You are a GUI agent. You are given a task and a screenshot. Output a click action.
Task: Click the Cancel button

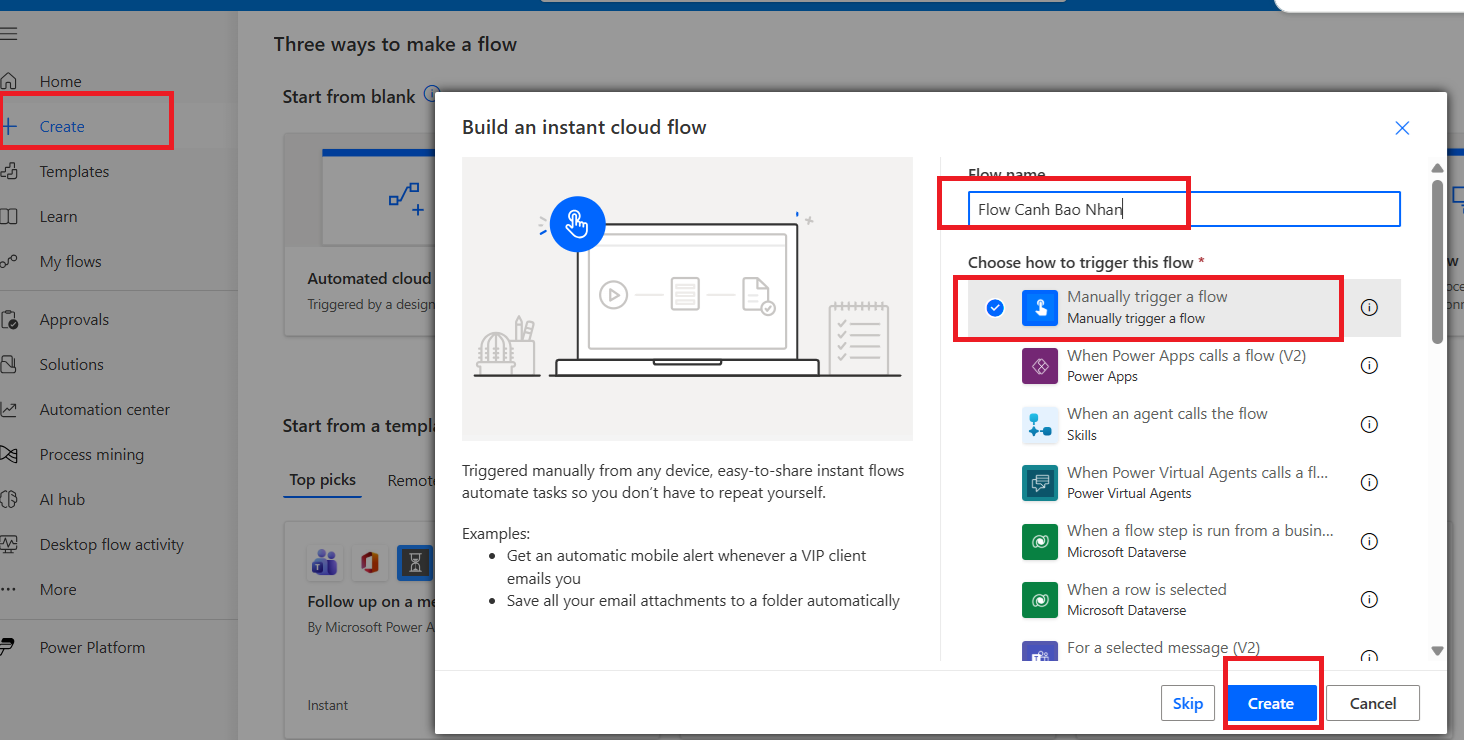coord(1372,703)
